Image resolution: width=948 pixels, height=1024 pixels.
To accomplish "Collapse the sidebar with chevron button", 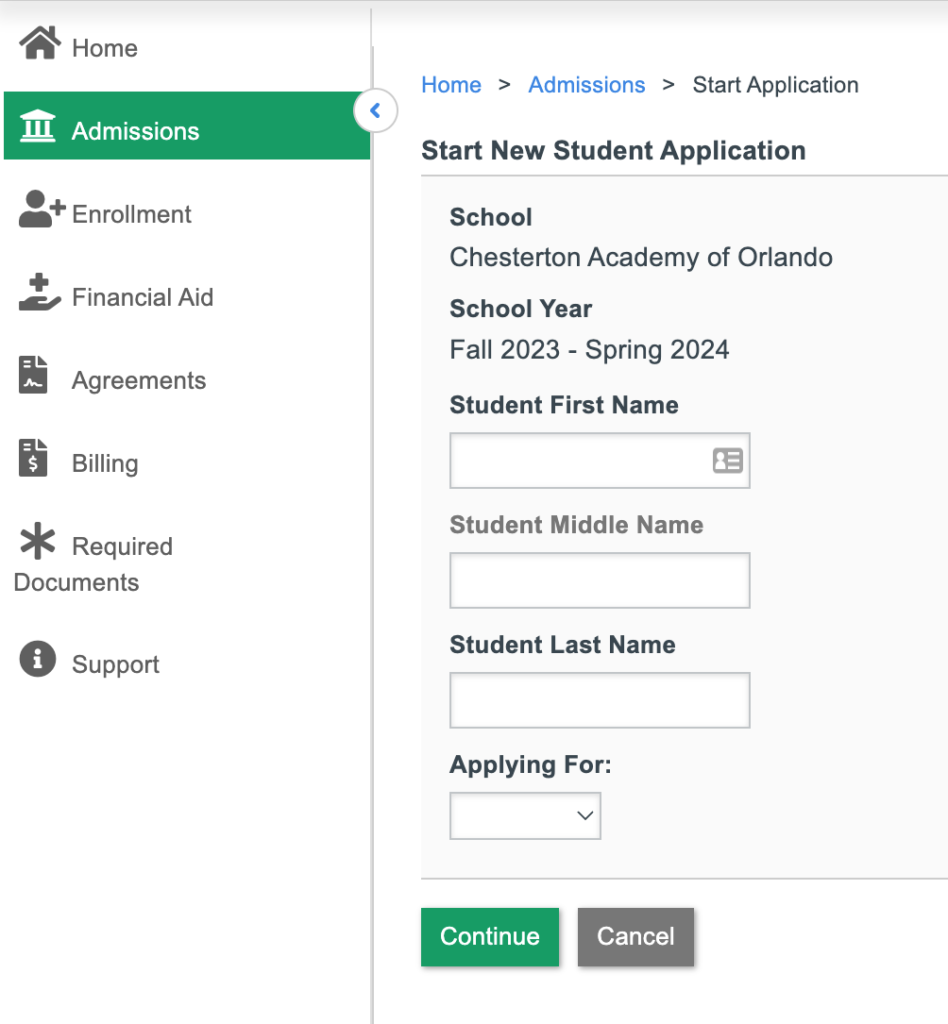I will click(x=375, y=110).
